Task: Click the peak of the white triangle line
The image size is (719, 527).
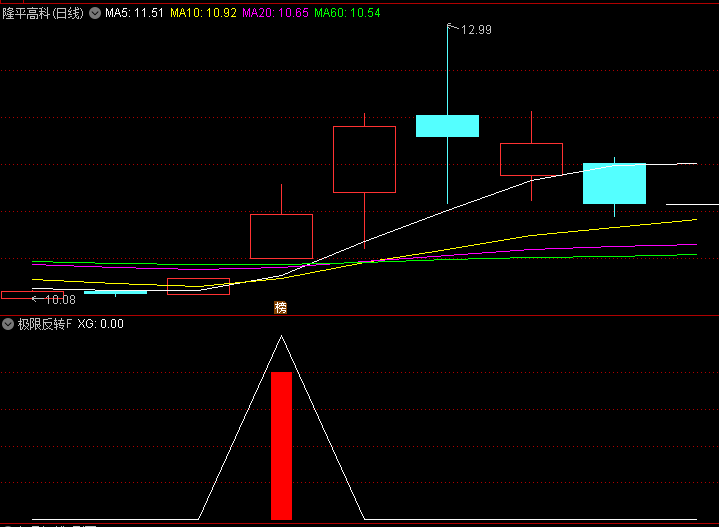Action: pos(281,337)
